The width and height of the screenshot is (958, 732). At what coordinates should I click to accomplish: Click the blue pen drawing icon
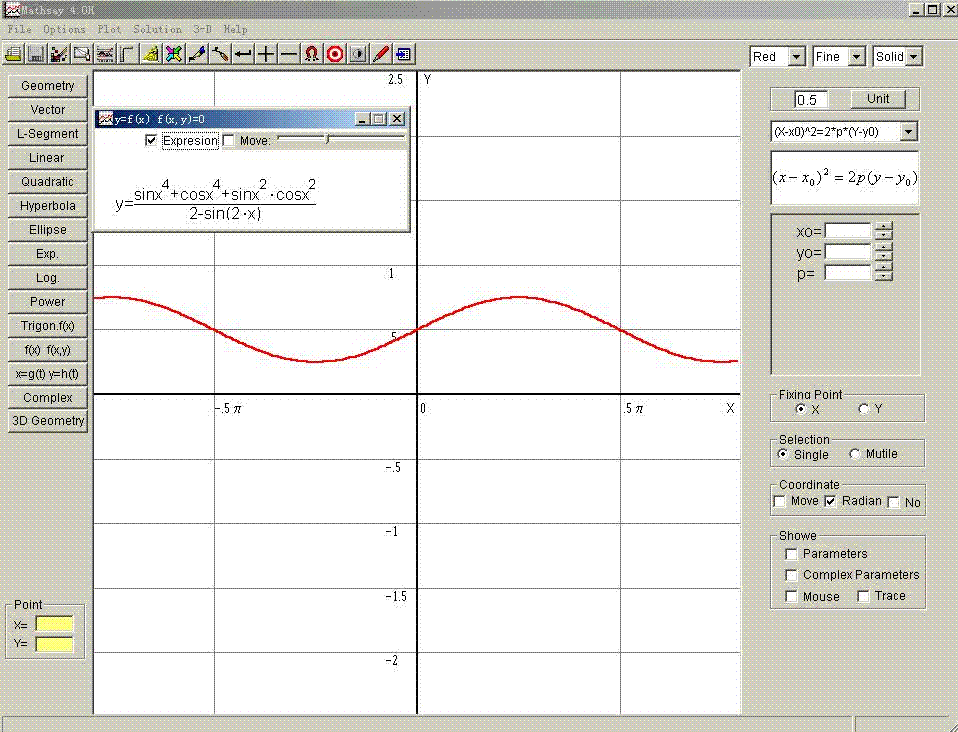[x=197, y=54]
